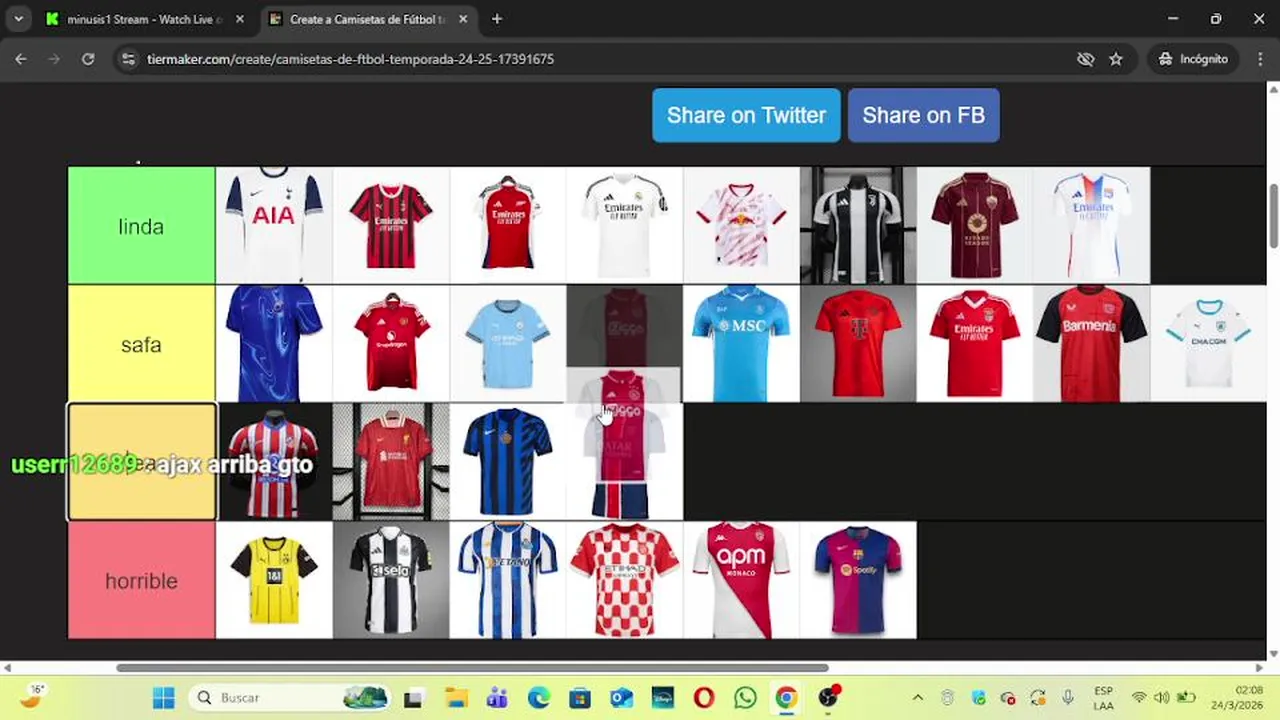Click the Share on FB button
Image resolution: width=1280 pixels, height=720 pixels.
click(923, 115)
